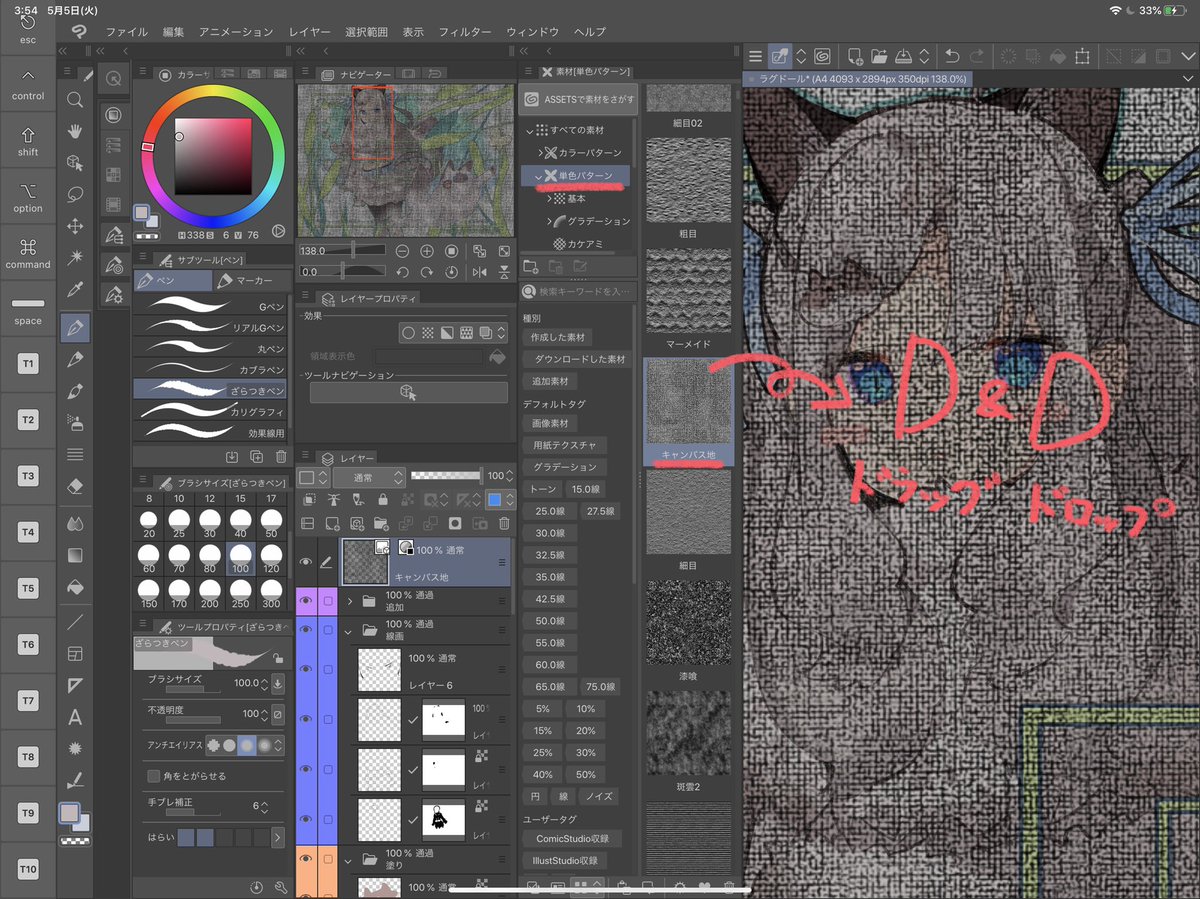Tap the shift modifier key

[28, 141]
